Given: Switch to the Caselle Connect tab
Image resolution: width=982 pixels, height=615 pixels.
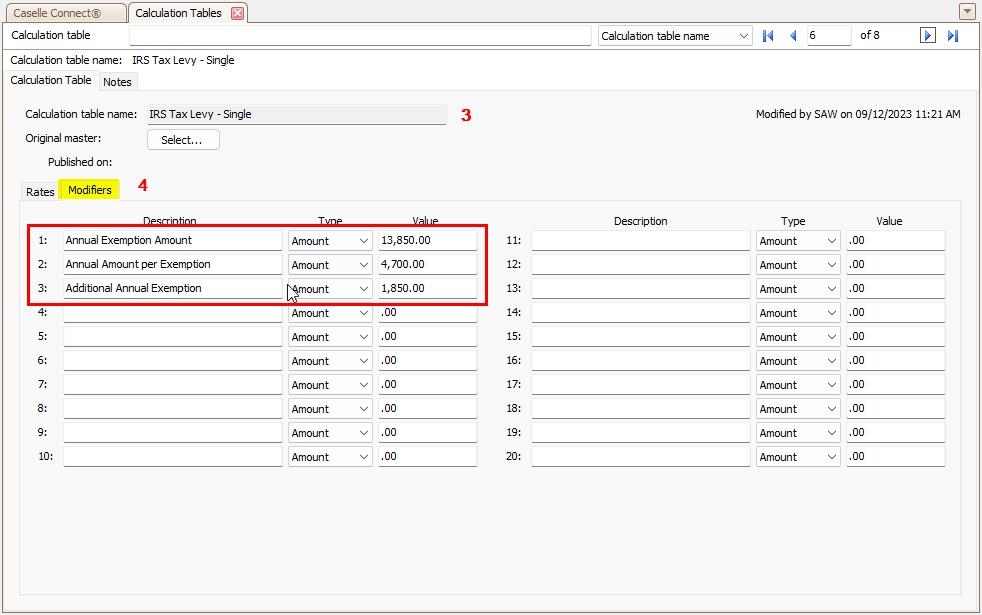Looking at the screenshot, I should 64,13.
